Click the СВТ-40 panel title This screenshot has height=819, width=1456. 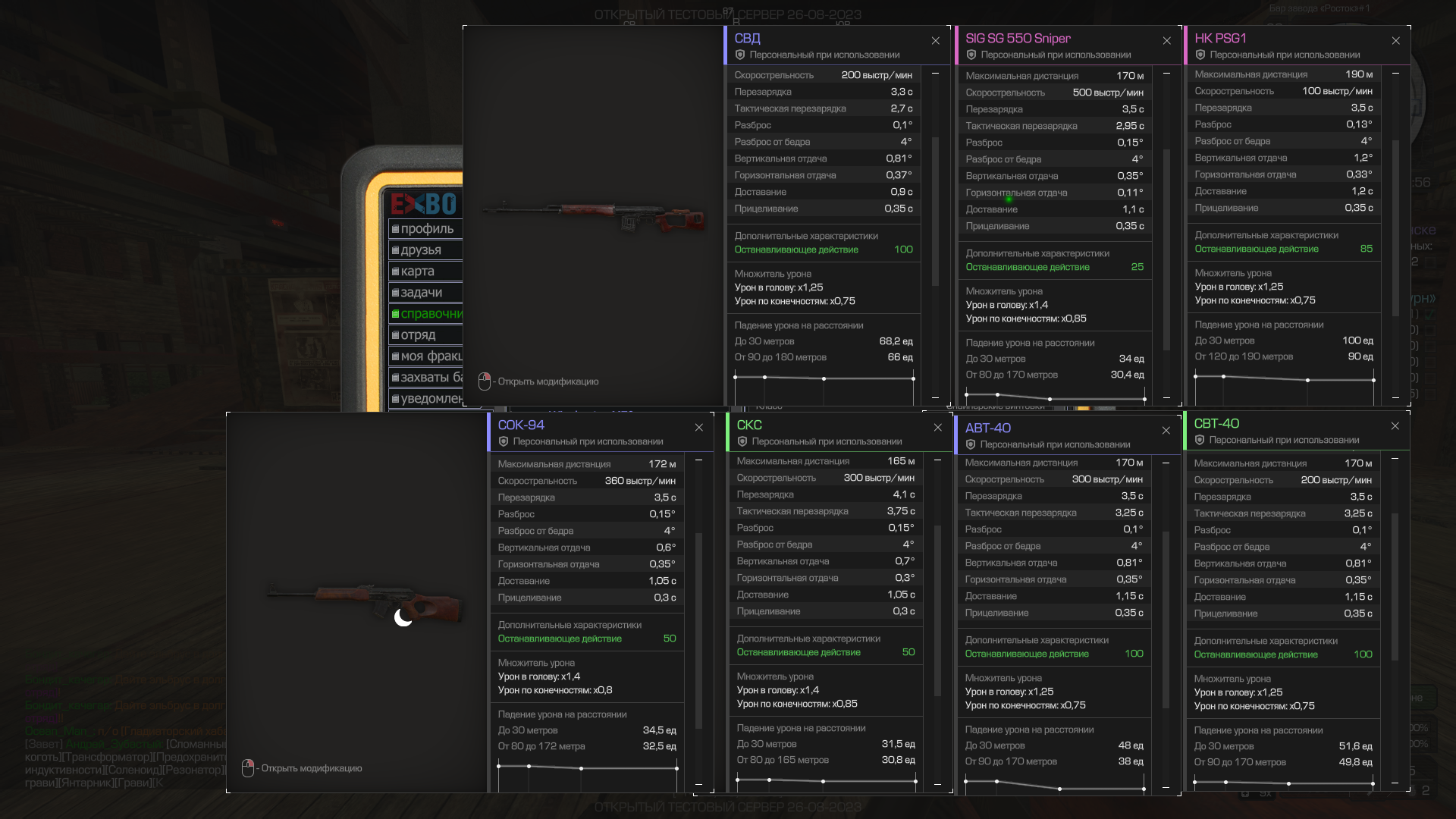1216,424
